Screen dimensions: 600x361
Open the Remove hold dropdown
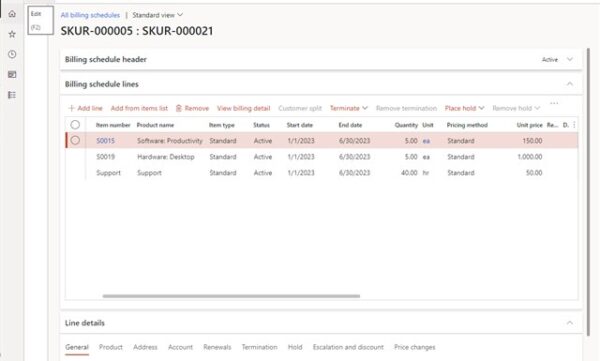[516, 108]
